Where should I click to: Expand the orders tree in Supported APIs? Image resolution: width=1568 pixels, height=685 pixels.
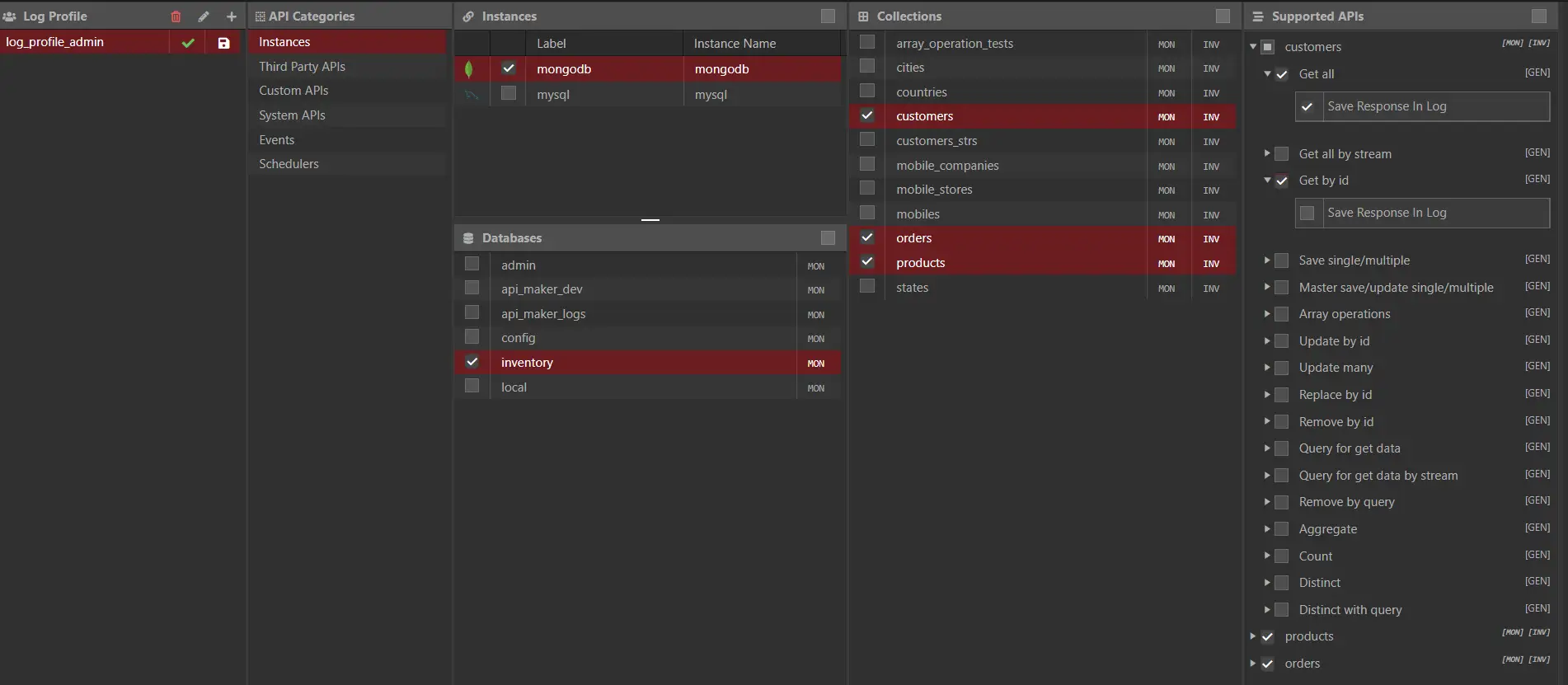(x=1253, y=663)
